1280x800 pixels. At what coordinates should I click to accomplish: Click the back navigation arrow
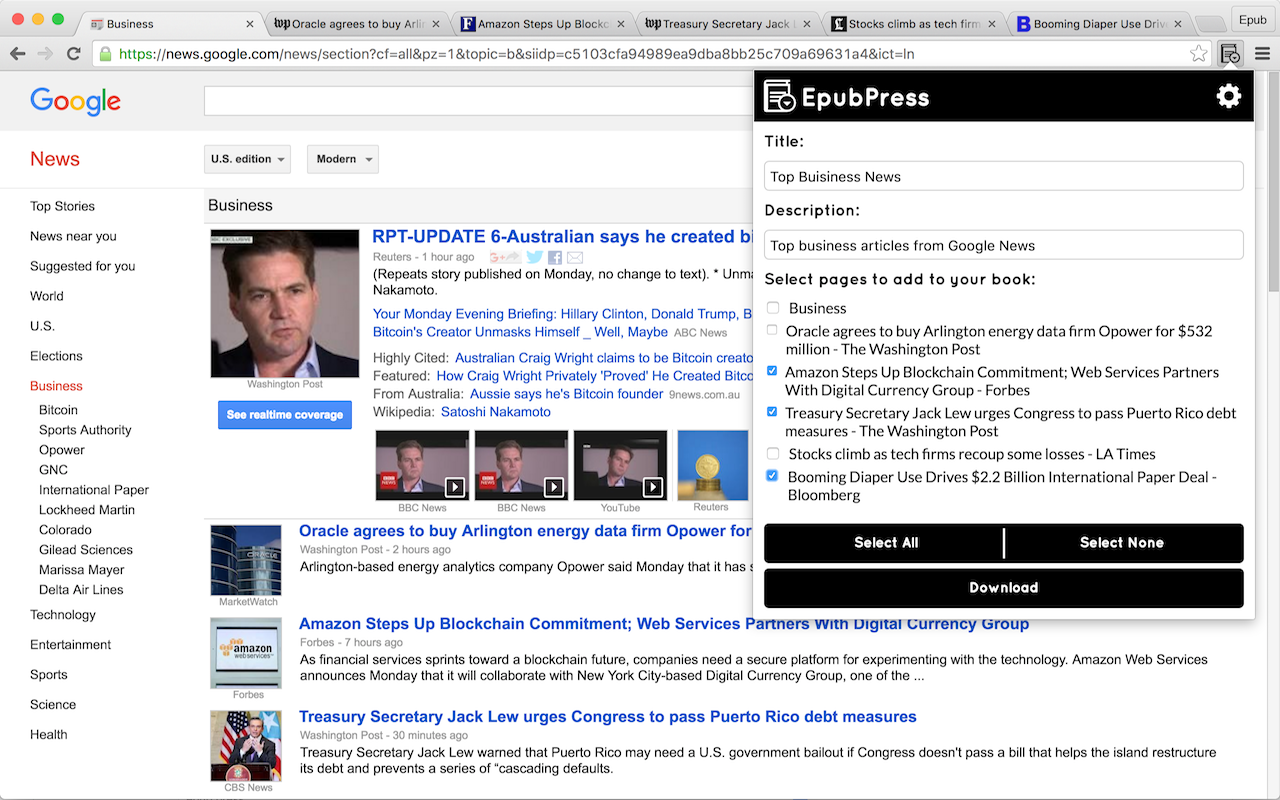point(17,53)
